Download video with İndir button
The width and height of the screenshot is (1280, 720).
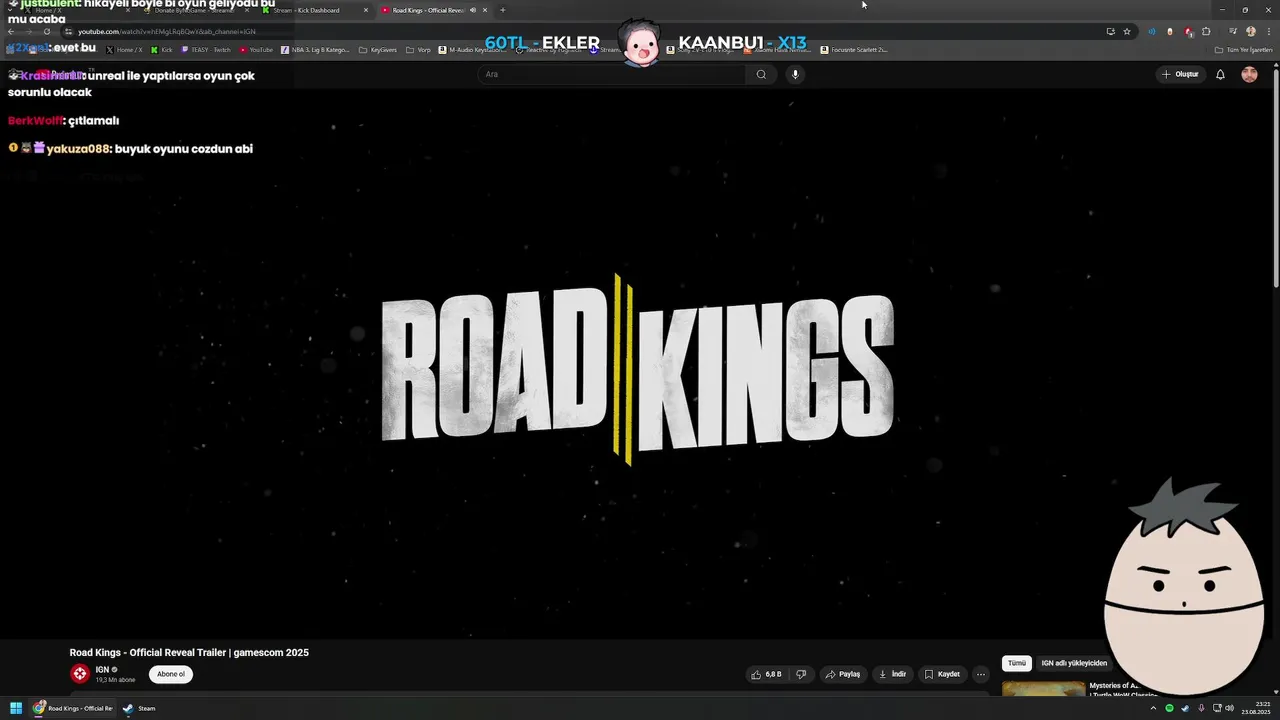(892, 674)
